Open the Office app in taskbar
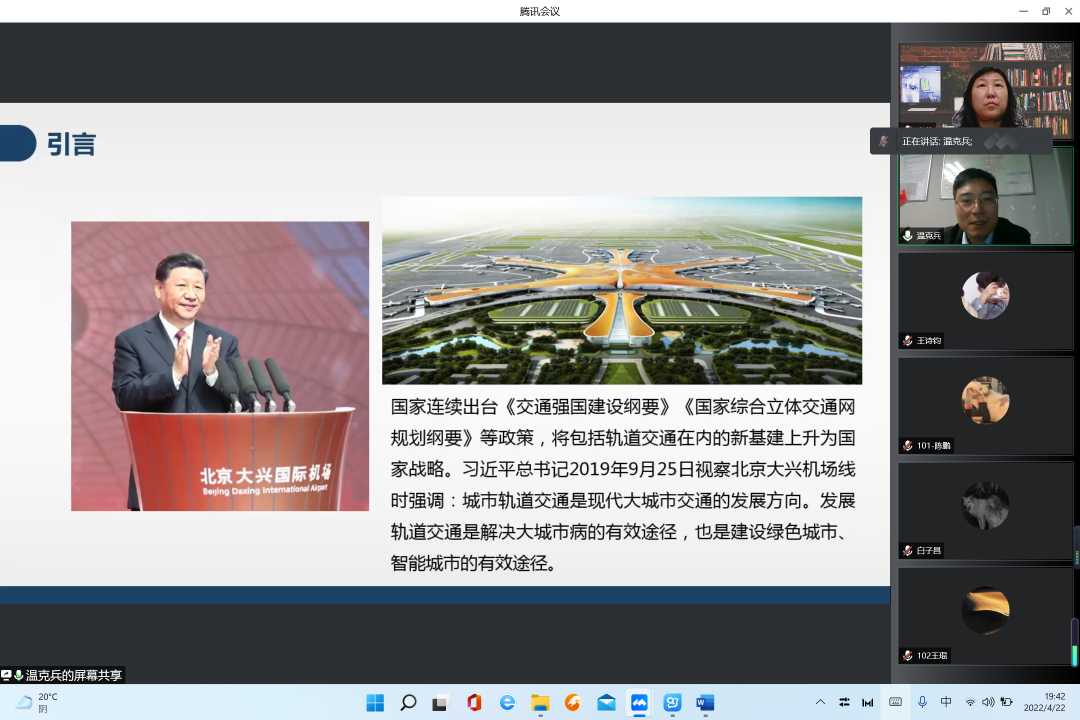 coord(474,702)
